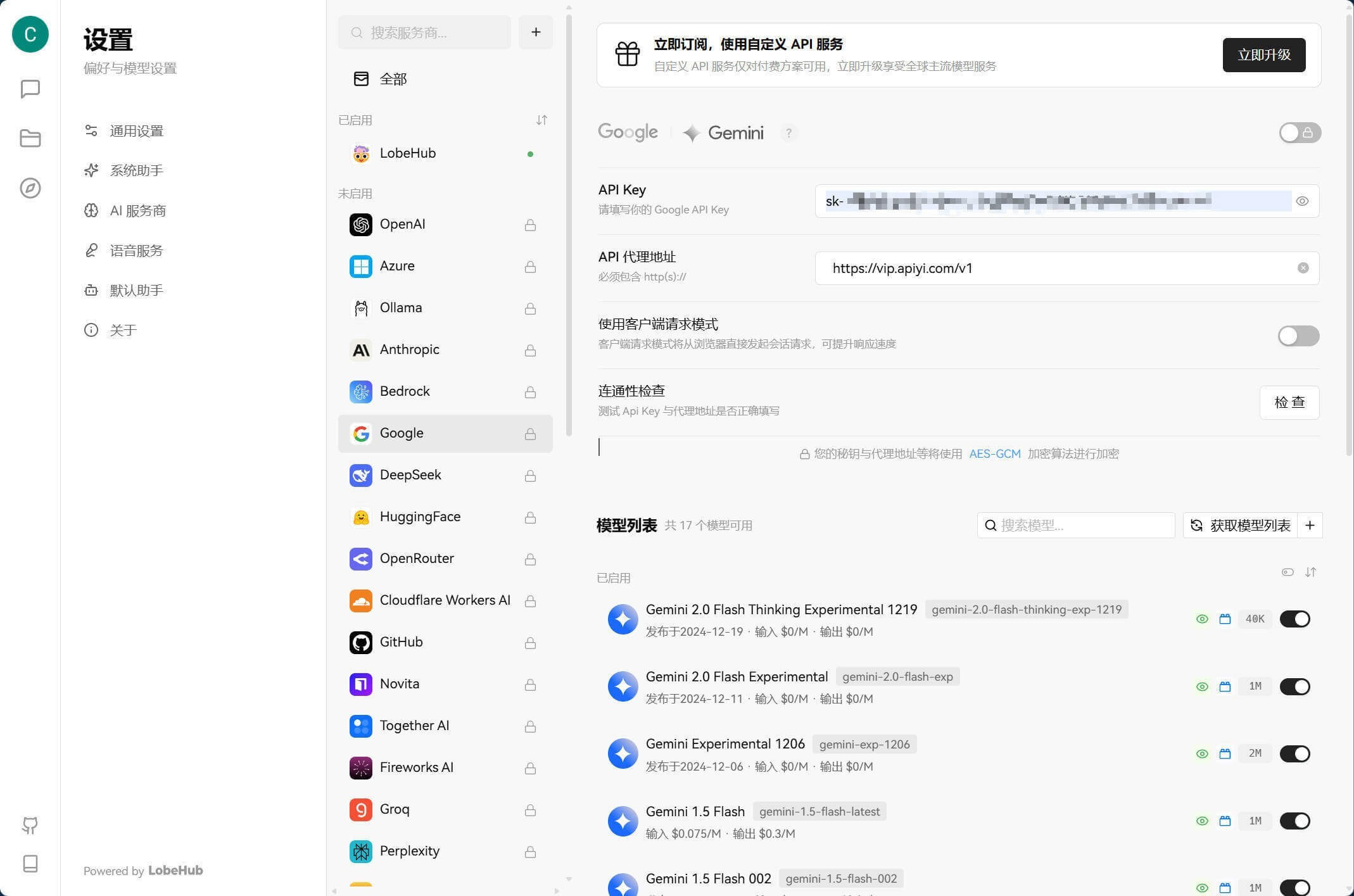
Task: Disable Gemini 1.5 Flash 002 model
Action: (x=1294, y=888)
